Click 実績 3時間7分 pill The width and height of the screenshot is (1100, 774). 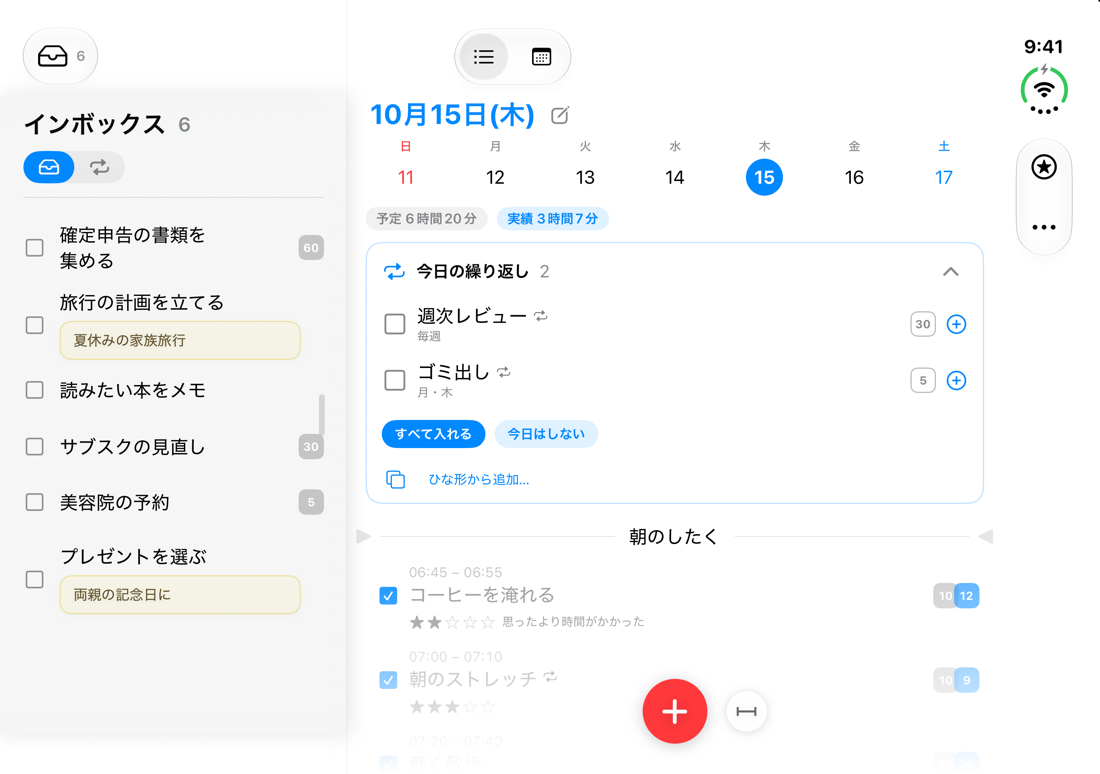tap(553, 219)
